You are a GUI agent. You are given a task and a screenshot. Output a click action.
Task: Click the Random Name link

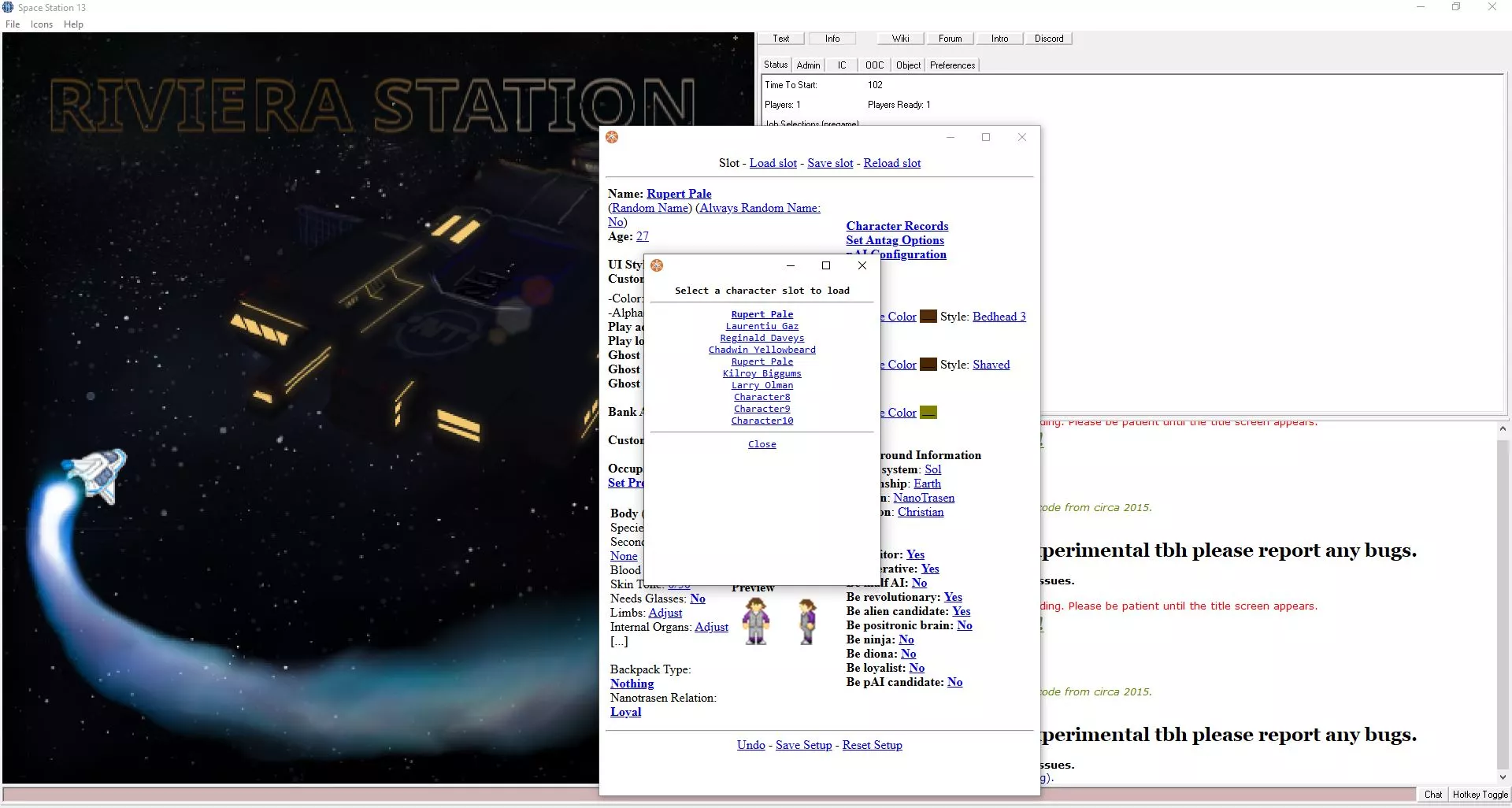pyautogui.click(x=650, y=208)
